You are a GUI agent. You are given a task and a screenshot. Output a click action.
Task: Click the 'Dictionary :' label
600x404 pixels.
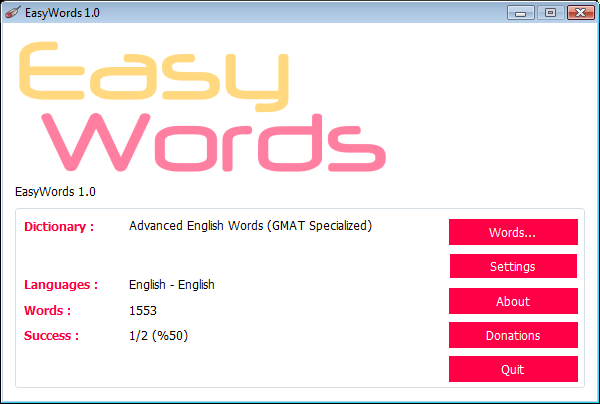pos(59,226)
